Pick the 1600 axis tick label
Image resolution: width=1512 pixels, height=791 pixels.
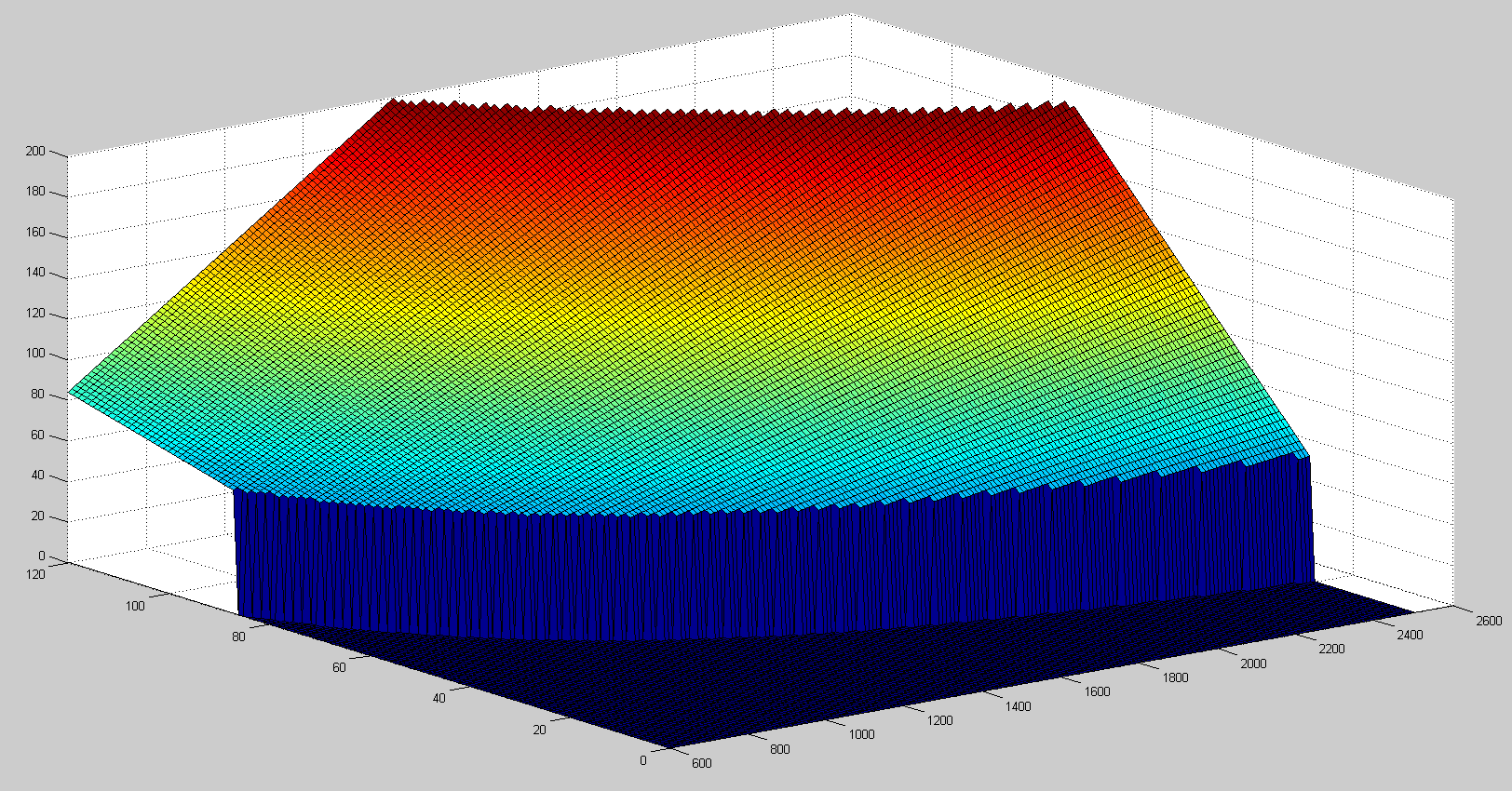click(x=1096, y=691)
